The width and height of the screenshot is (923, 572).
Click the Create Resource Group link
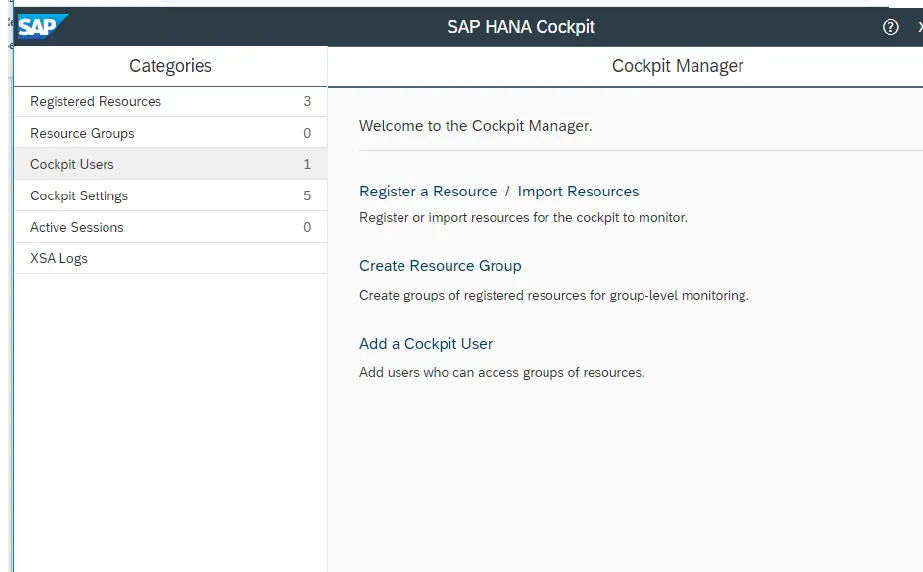click(x=440, y=266)
